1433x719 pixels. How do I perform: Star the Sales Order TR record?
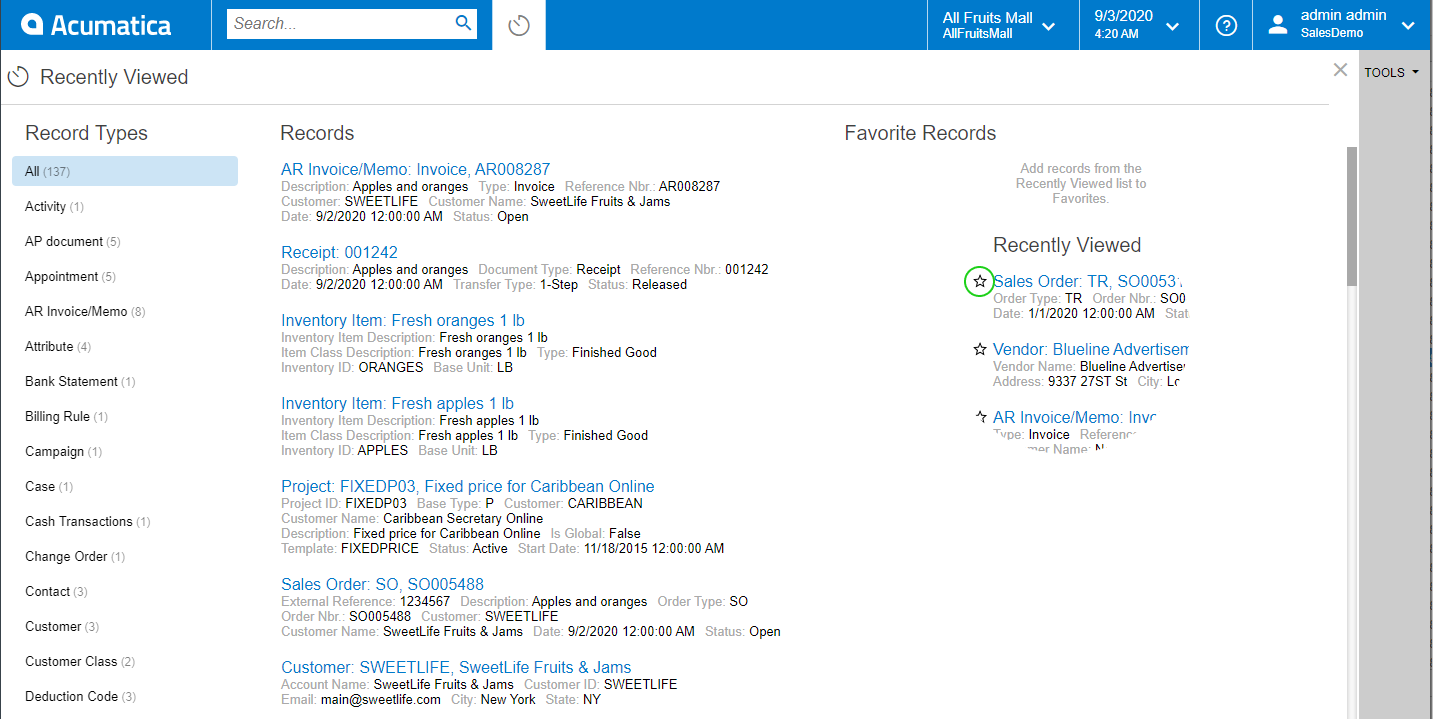tap(980, 282)
